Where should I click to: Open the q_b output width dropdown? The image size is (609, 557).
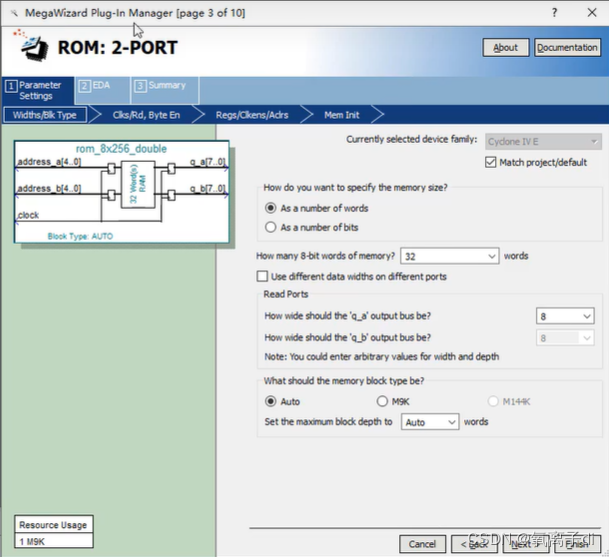[x=565, y=338]
